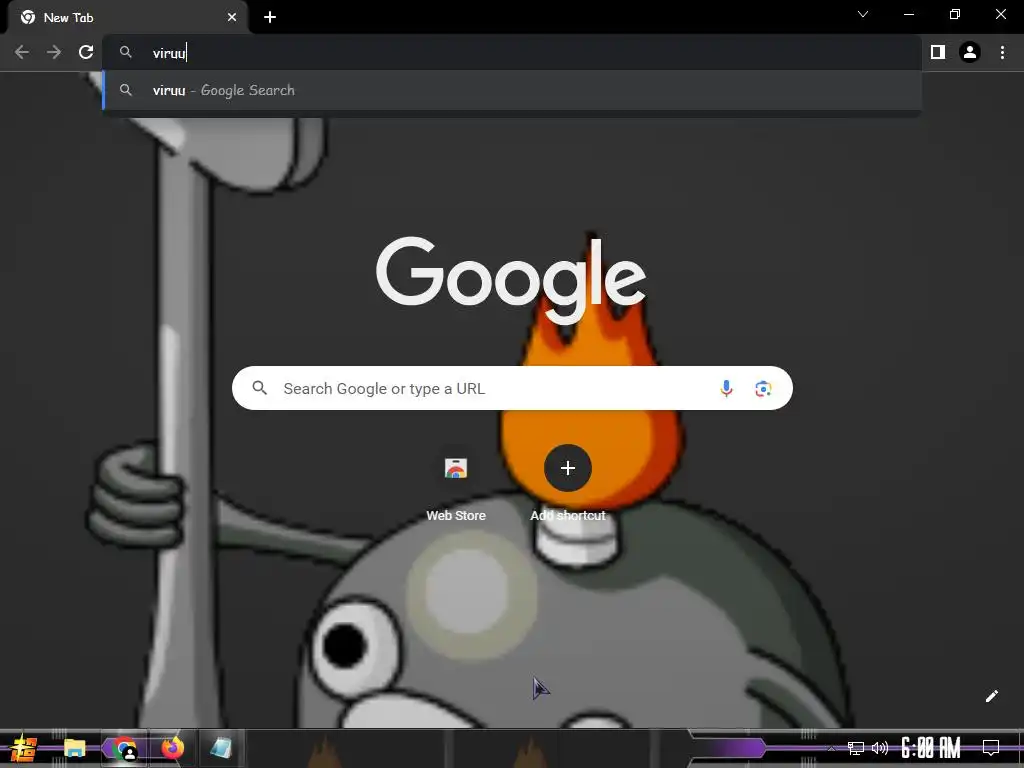This screenshot has width=1024, height=768.
Task: Open Chrome's three-dot menu
Action: (x=1002, y=52)
